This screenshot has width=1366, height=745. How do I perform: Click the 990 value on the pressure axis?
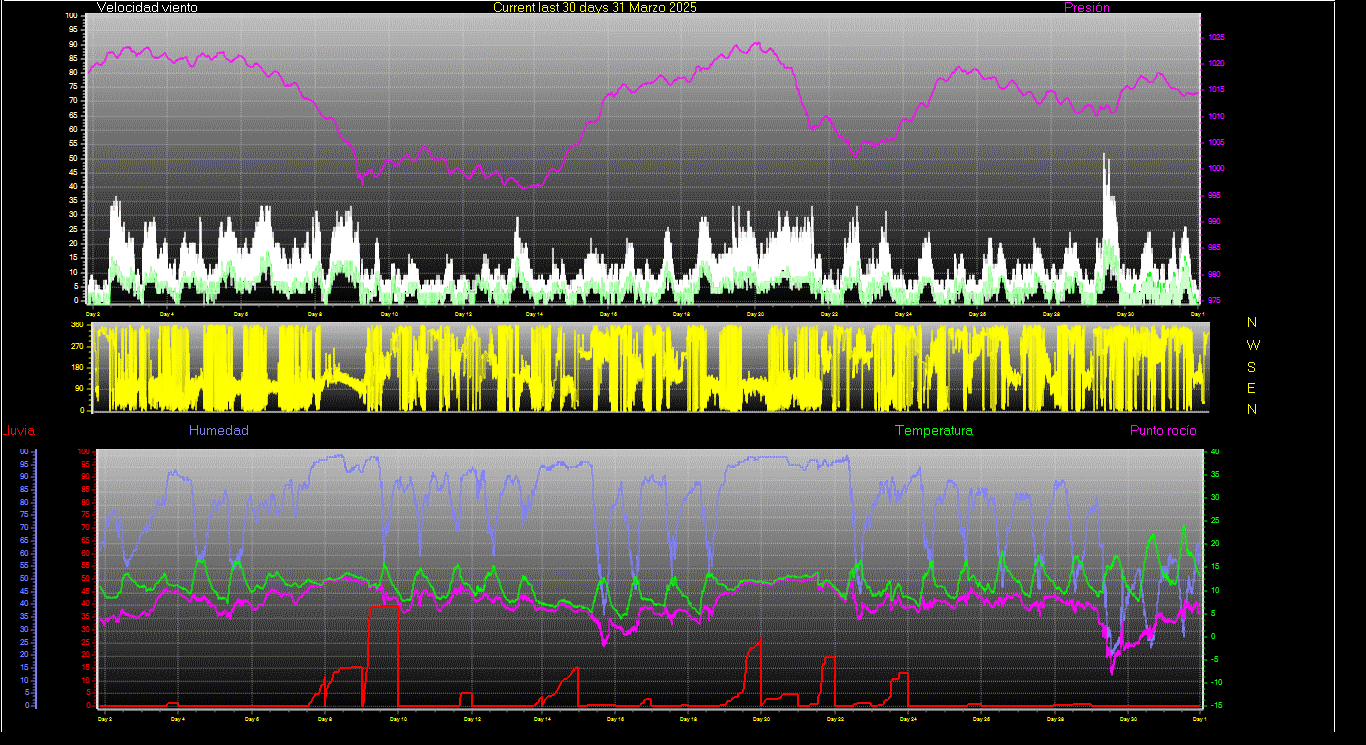1214,221
